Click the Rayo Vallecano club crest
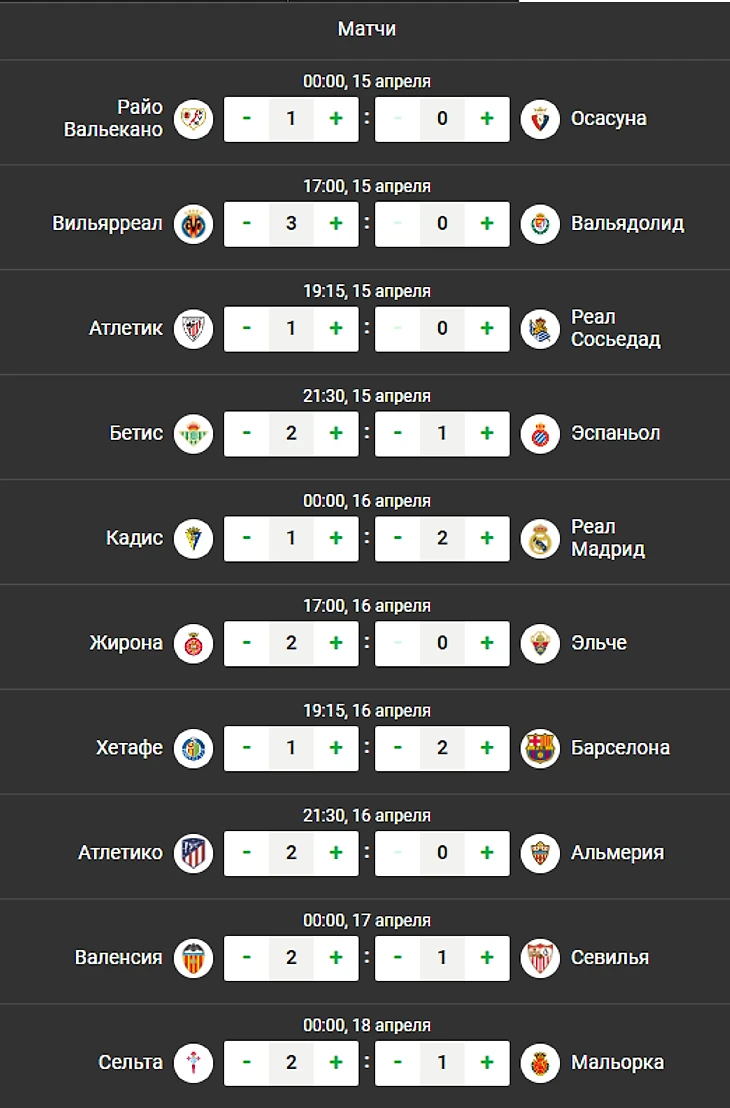The height and width of the screenshot is (1108, 730). (x=194, y=119)
